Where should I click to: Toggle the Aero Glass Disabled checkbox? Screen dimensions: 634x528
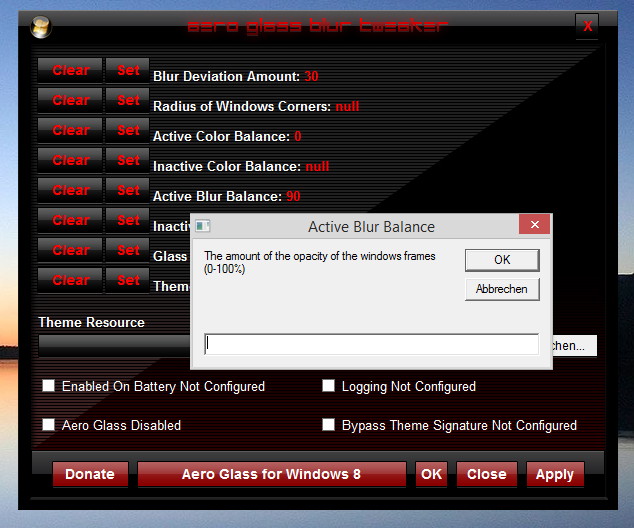tap(49, 425)
